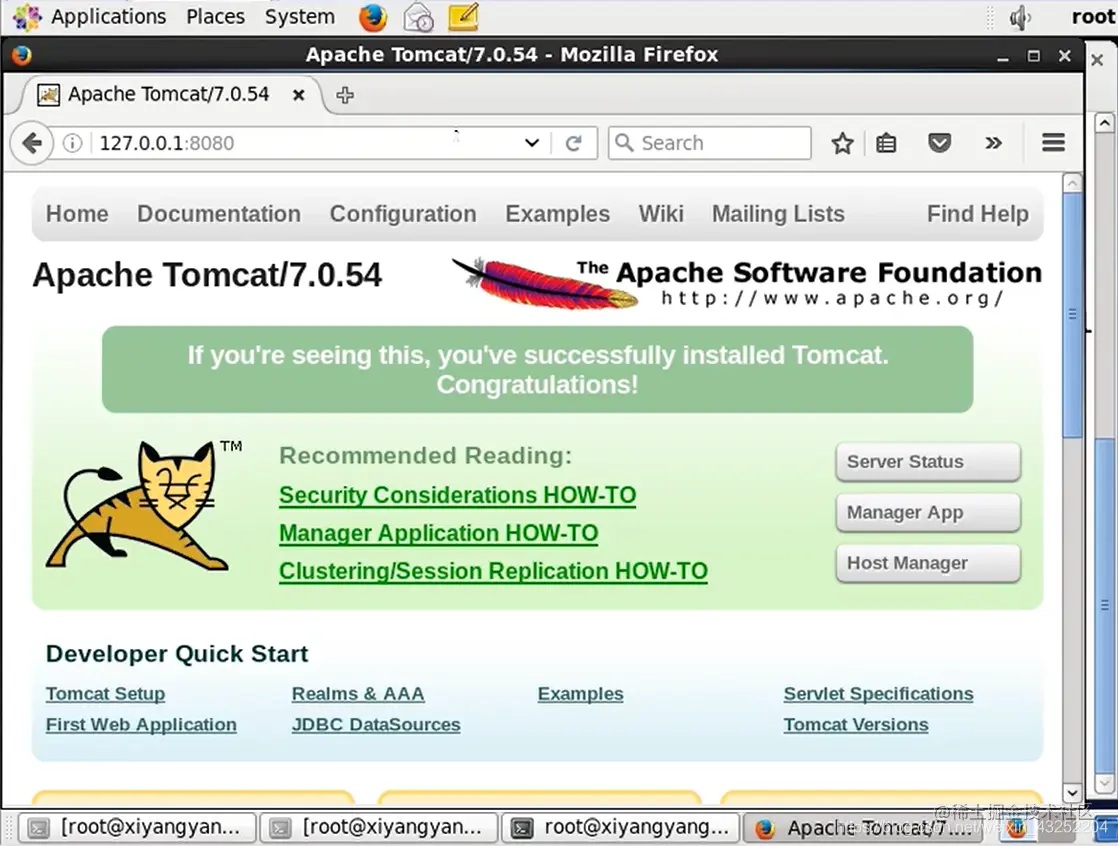Click the Search input field
Screen dimensions: 1118x846
709,143
